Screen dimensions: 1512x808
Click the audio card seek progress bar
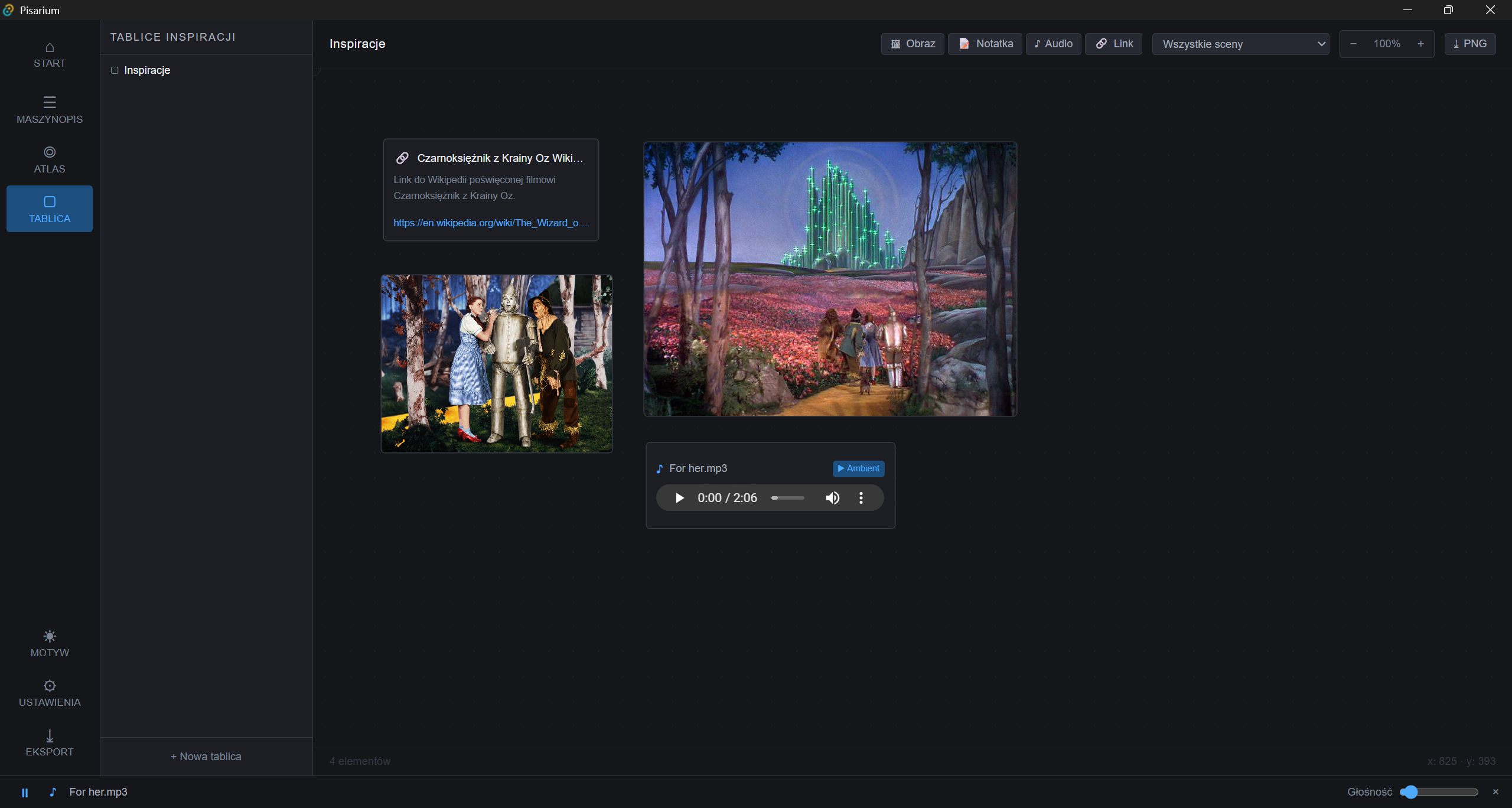787,498
